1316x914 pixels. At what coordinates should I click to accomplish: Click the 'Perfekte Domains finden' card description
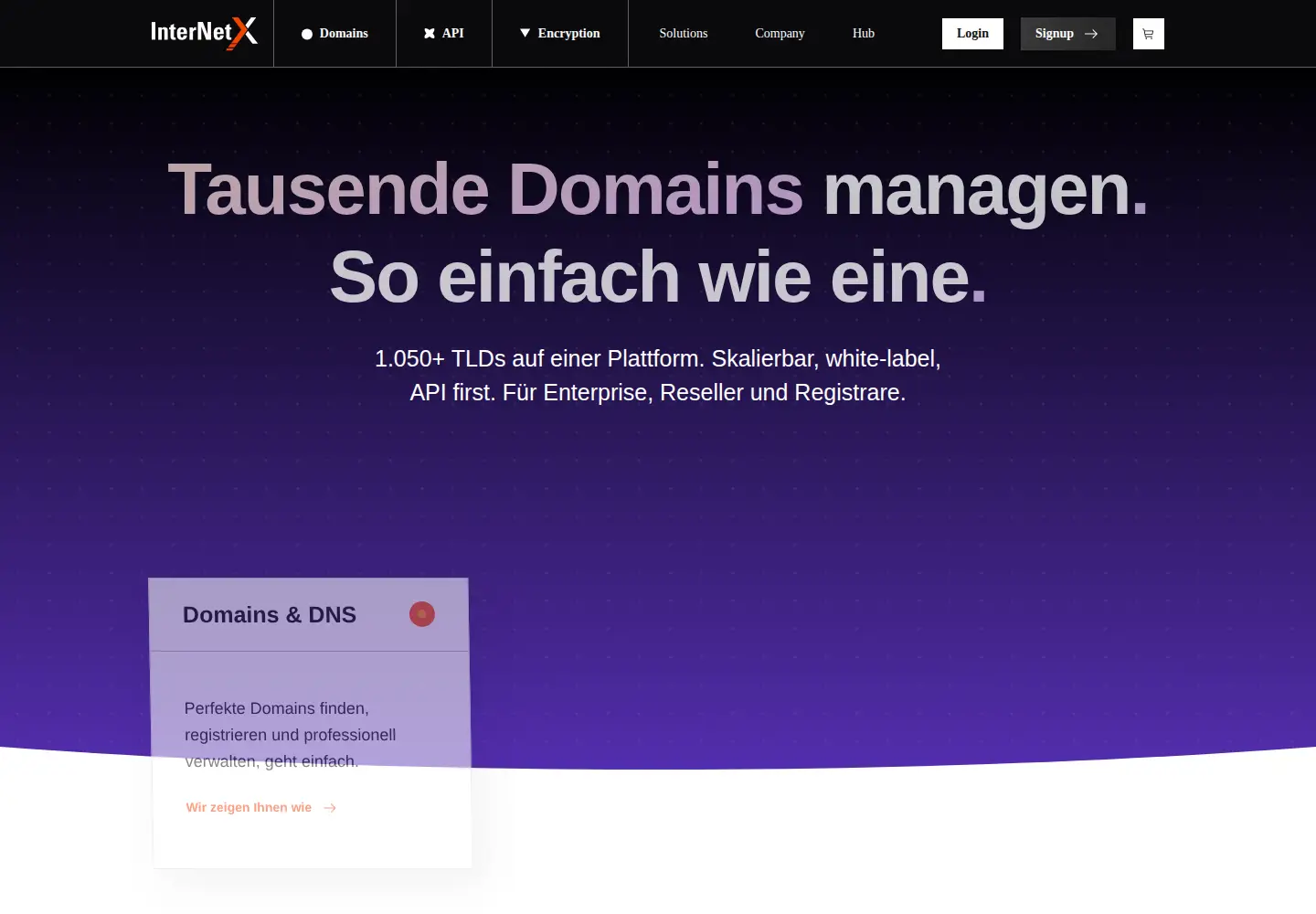291,735
